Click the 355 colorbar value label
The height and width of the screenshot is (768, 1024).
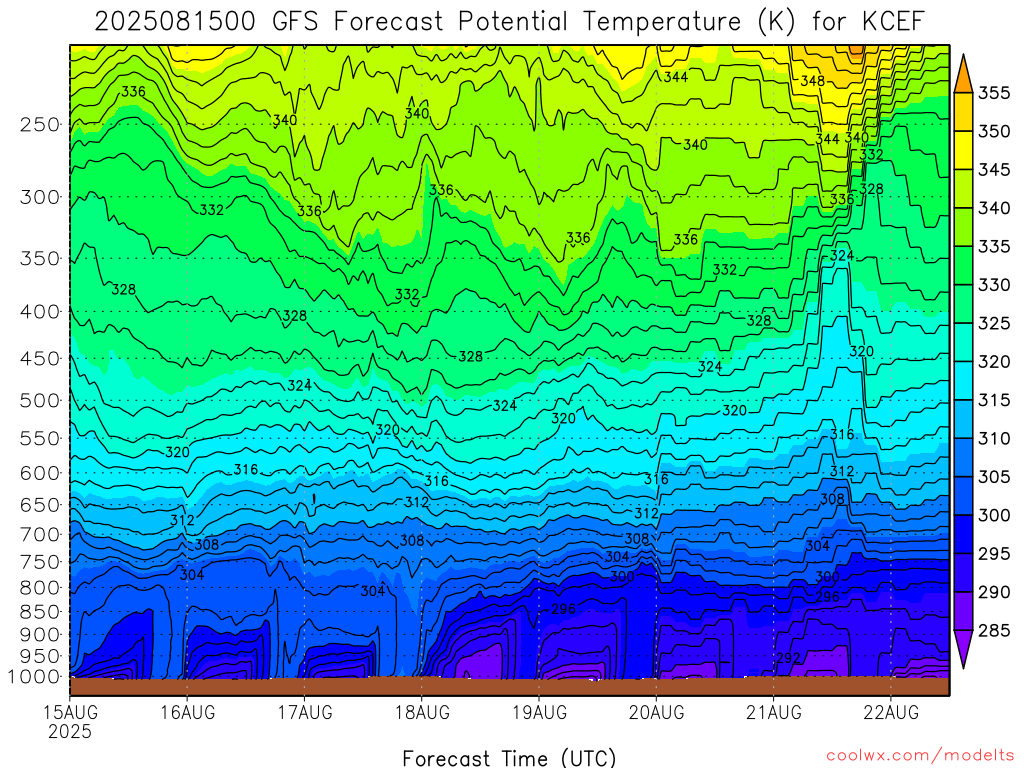tap(994, 93)
